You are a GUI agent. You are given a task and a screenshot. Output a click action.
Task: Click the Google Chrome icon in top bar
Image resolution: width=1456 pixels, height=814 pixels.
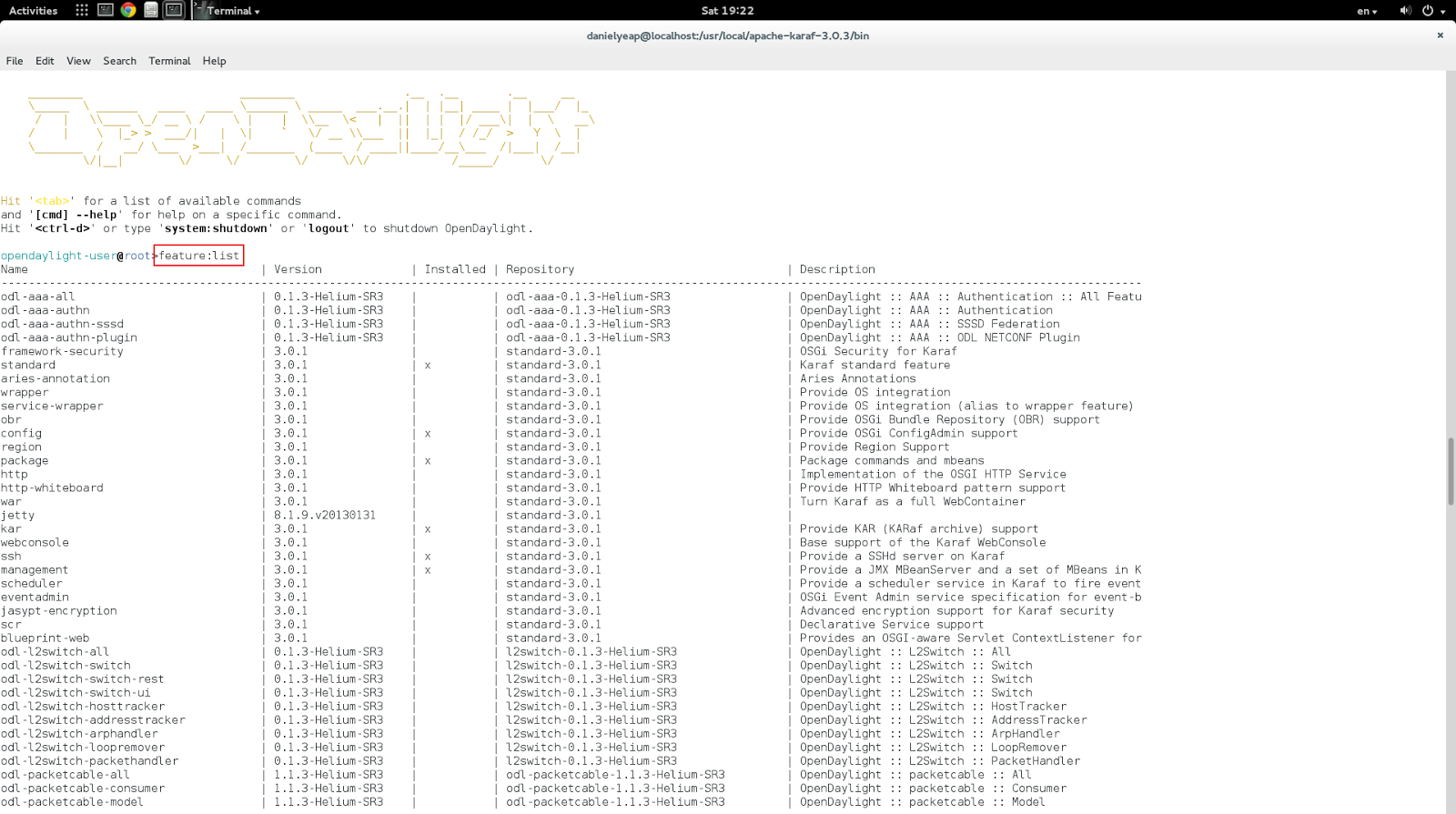(x=128, y=10)
